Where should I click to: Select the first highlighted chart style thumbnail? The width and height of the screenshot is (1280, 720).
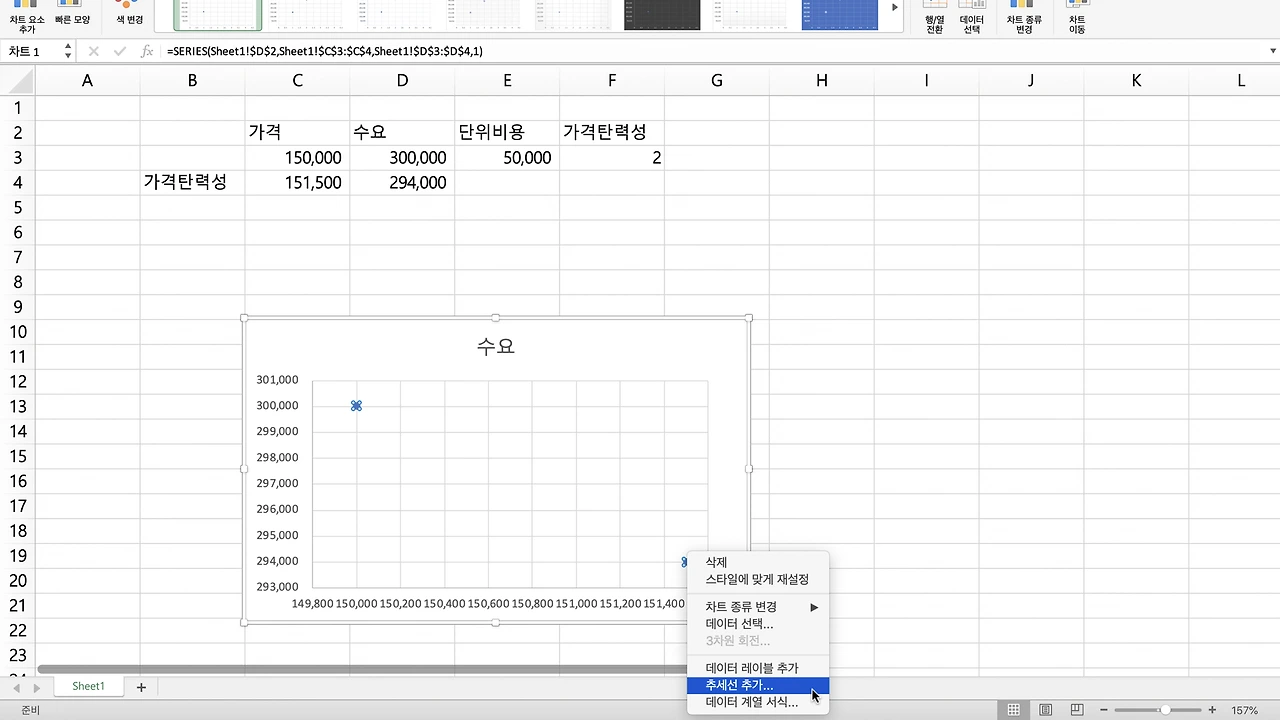(218, 14)
